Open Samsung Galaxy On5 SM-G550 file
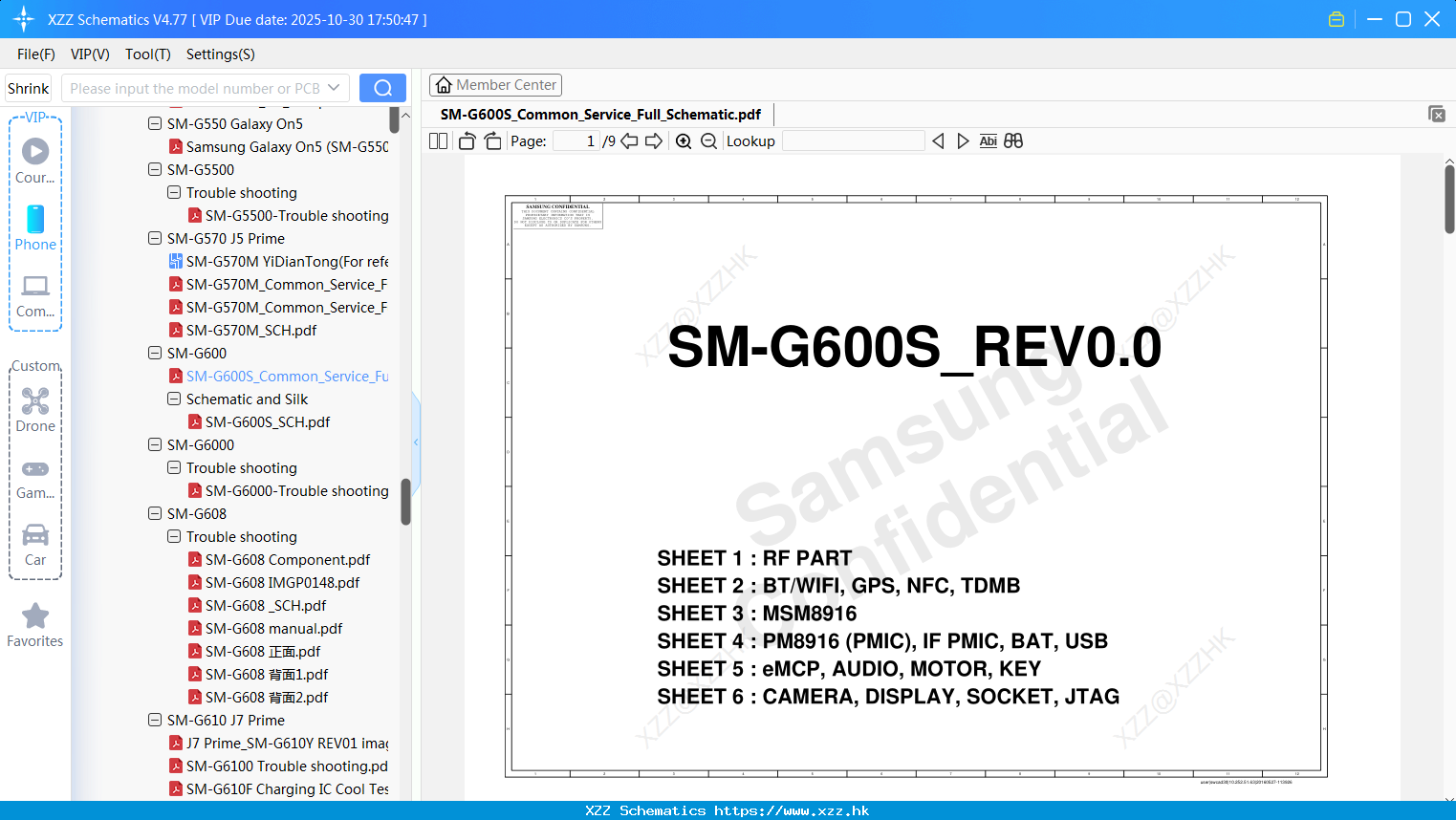The image size is (1456, 820). [x=287, y=146]
